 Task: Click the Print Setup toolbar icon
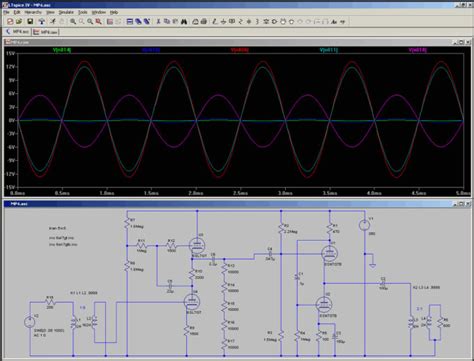tap(195, 22)
